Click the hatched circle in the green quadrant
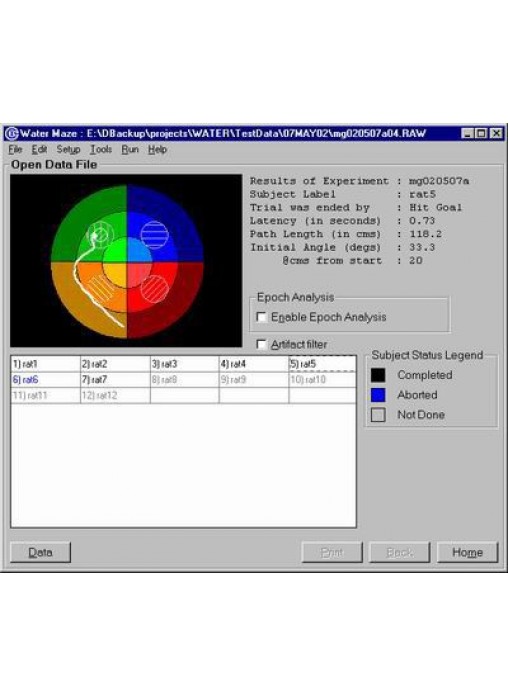This screenshot has width=508, height=696. click(100, 235)
